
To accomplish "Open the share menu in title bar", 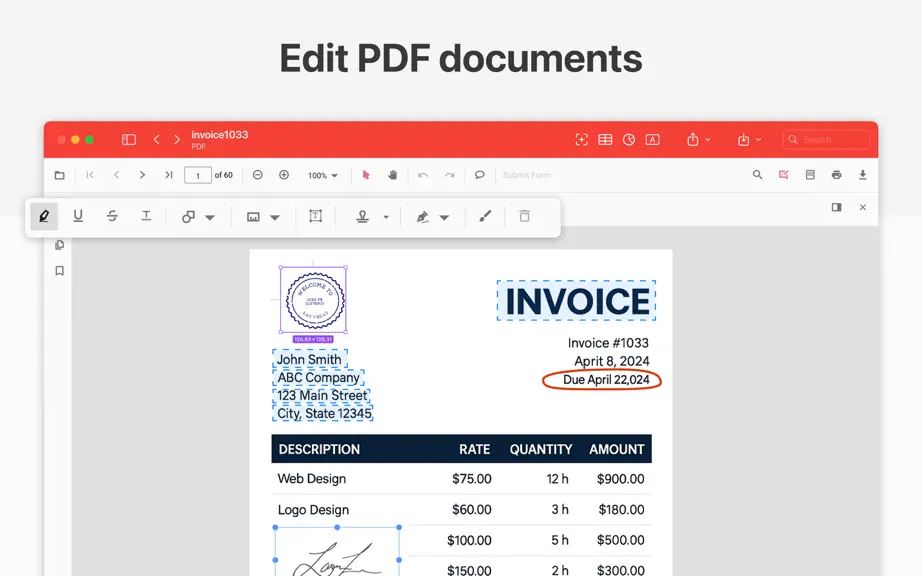I will pos(699,139).
